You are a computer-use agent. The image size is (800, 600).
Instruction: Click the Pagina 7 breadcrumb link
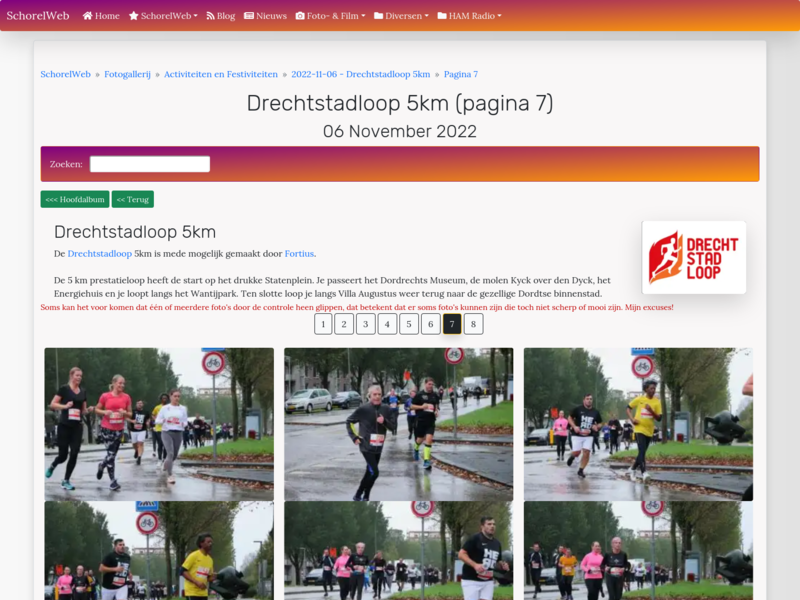tap(461, 74)
